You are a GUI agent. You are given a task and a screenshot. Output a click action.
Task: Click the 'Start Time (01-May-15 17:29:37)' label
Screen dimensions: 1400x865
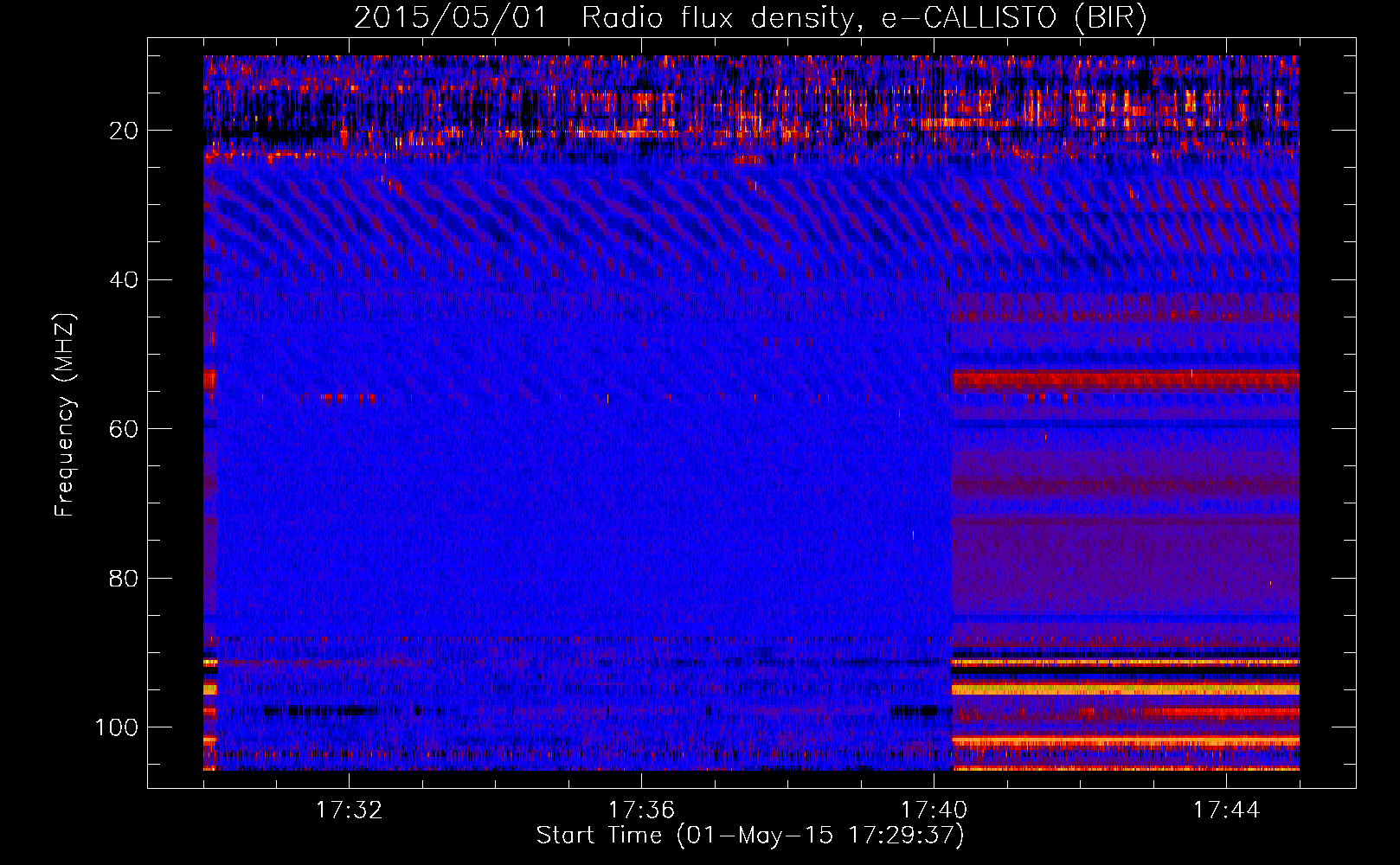pyautogui.click(x=750, y=836)
